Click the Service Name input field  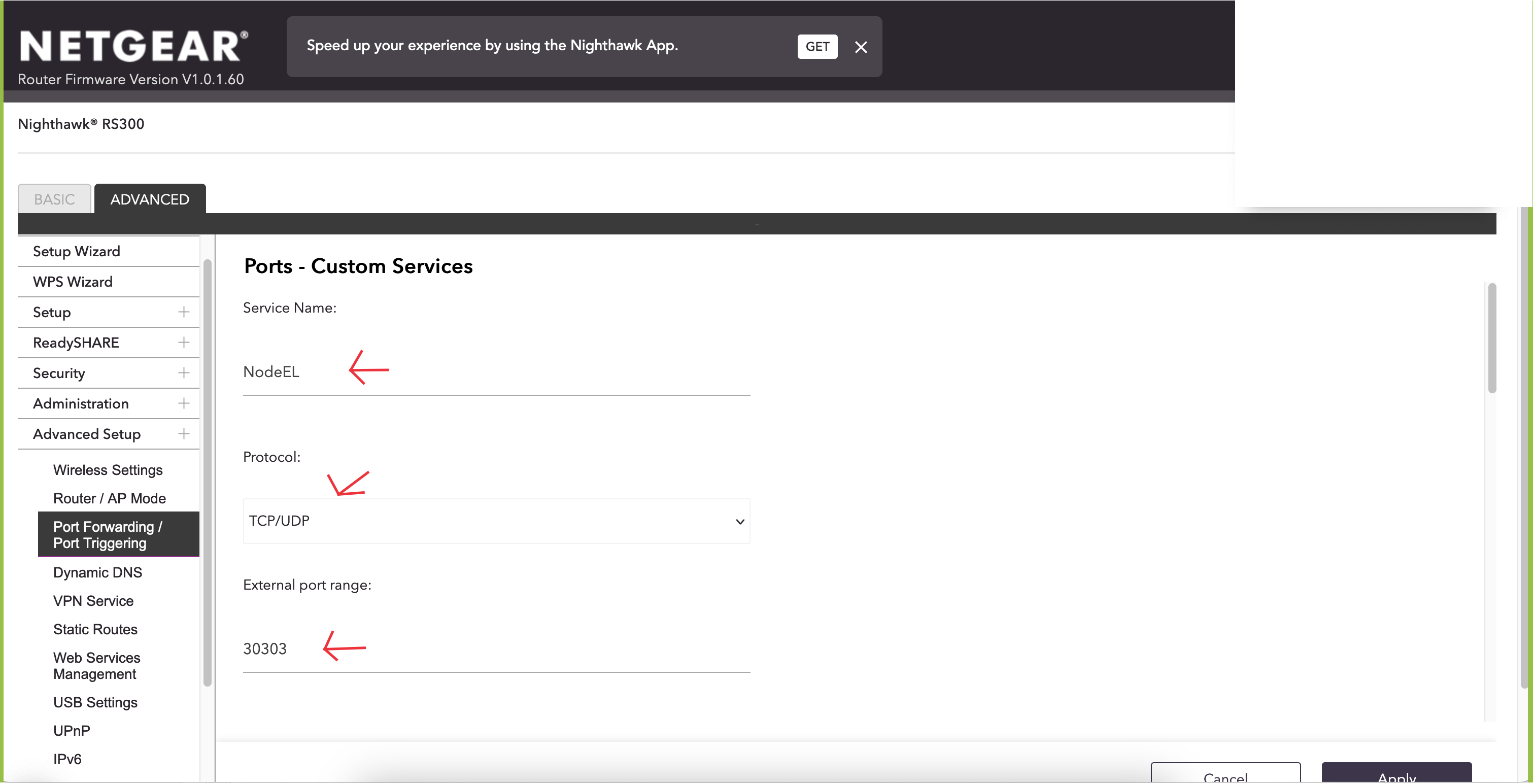496,371
